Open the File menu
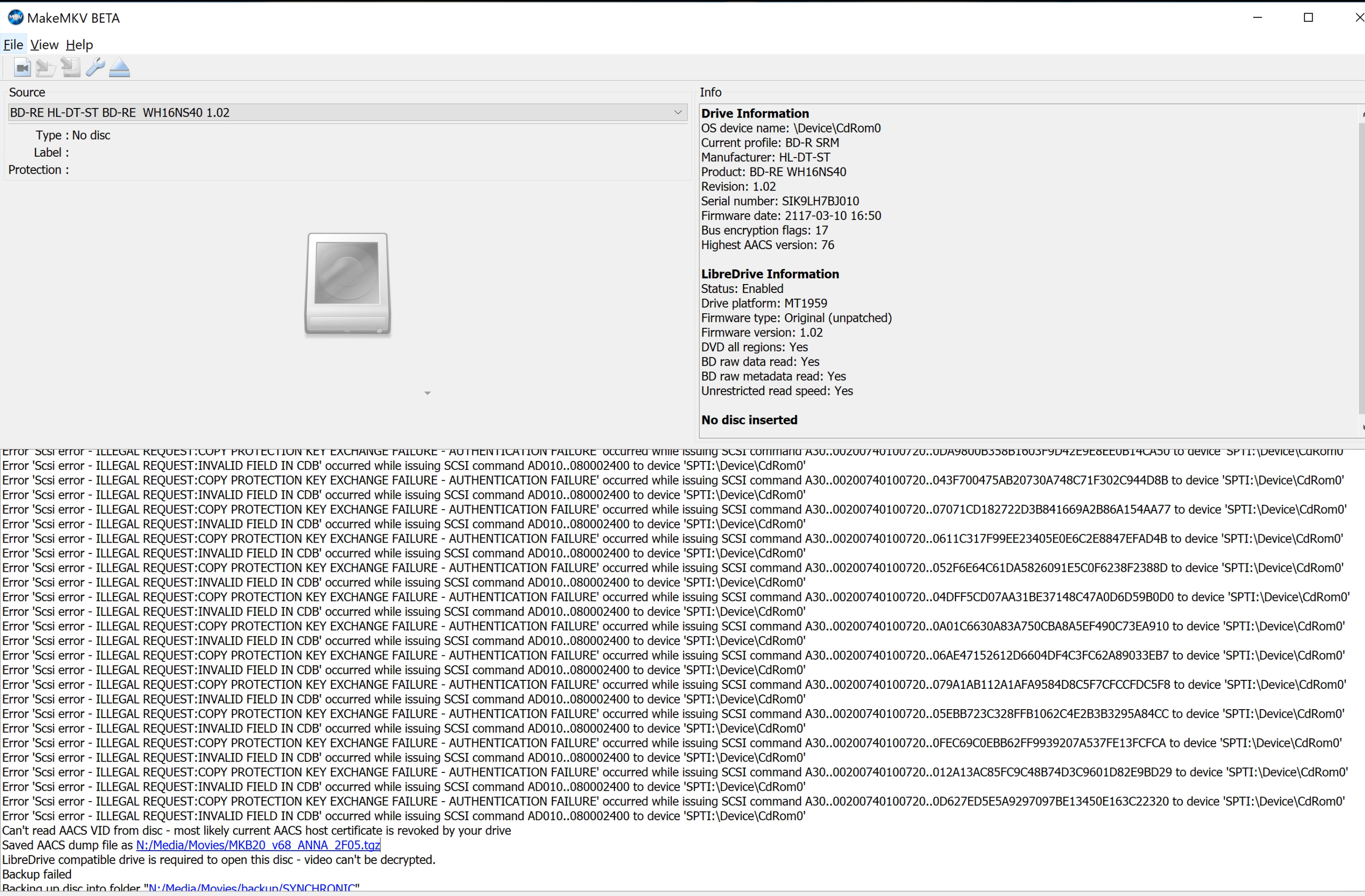Viewport: 1365px width, 896px height. point(13,45)
